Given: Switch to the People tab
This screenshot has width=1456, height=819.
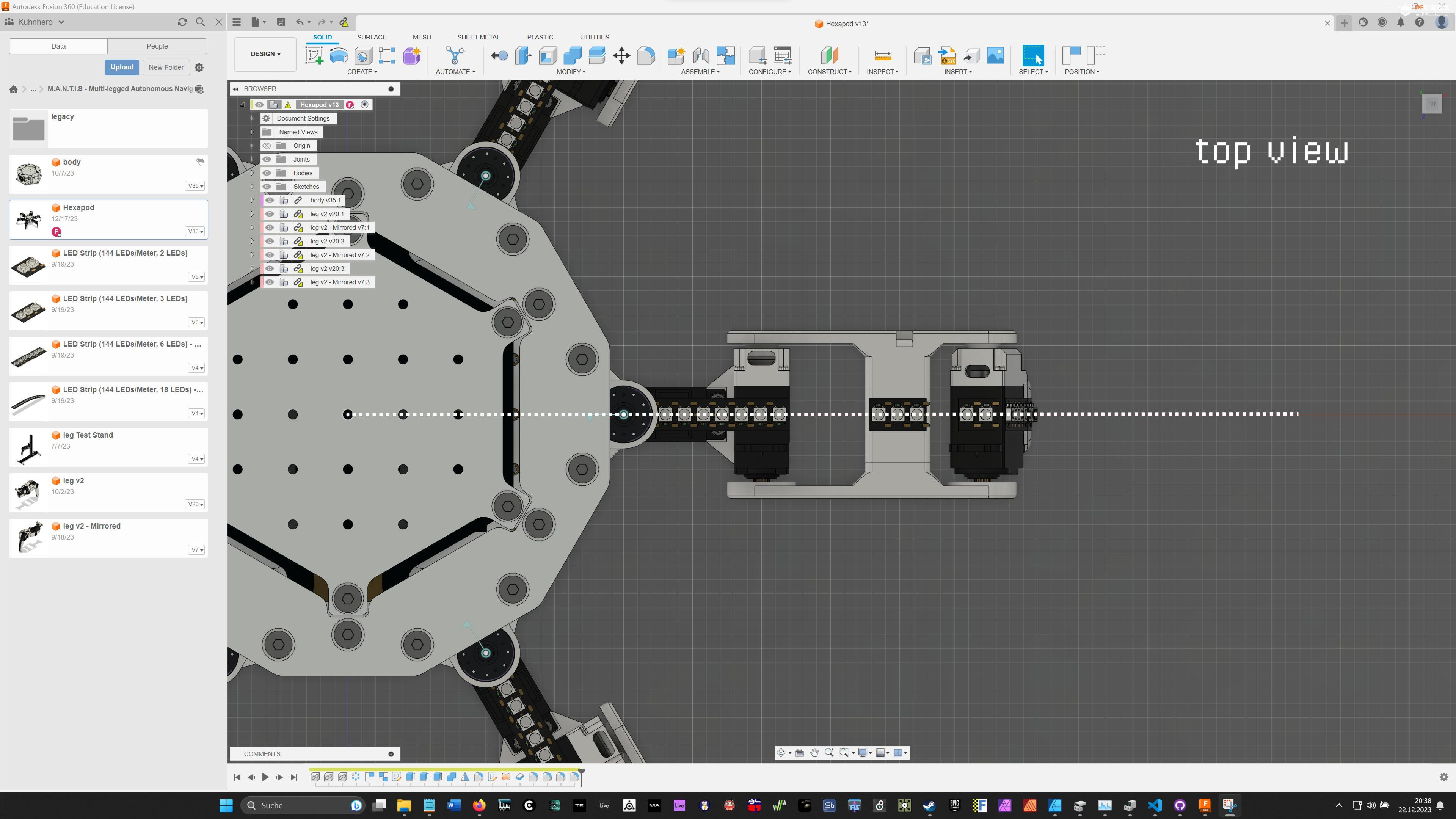Looking at the screenshot, I should pyautogui.click(x=157, y=46).
